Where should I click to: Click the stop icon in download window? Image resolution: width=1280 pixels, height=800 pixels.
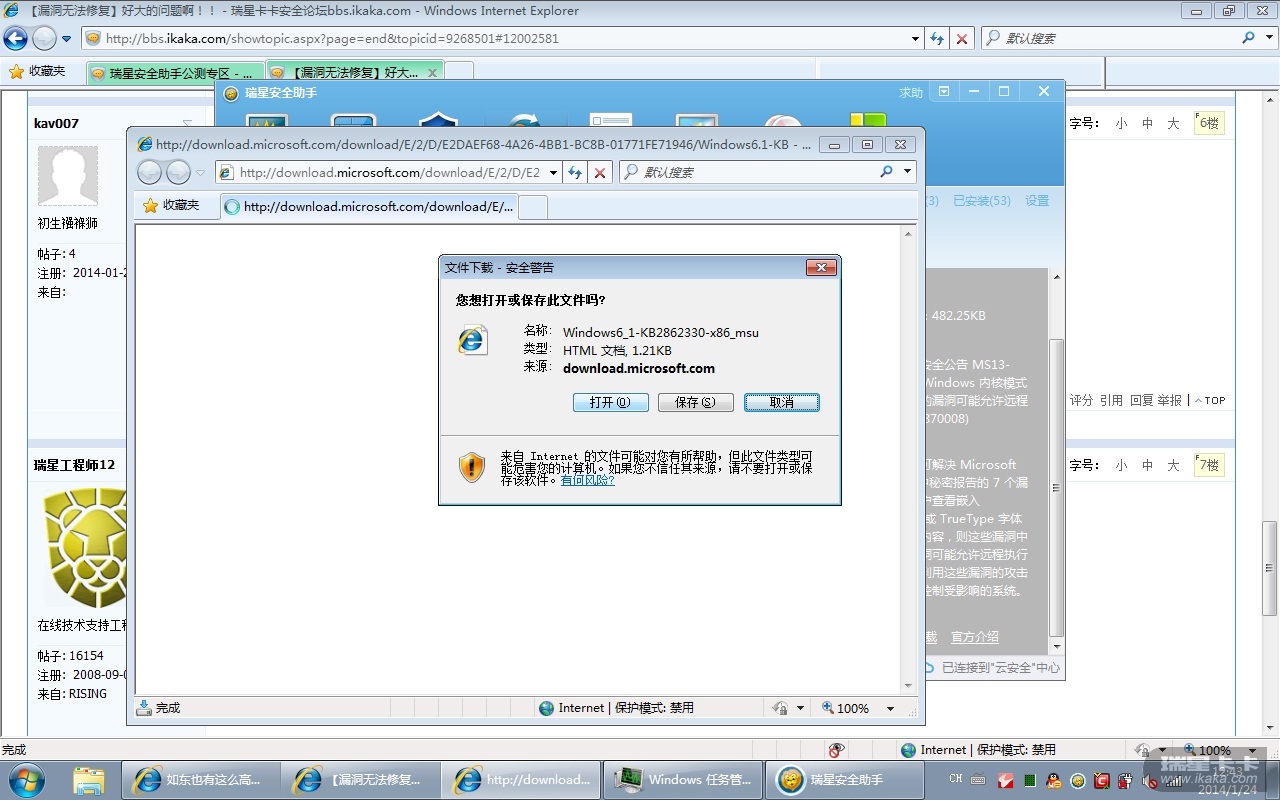coord(600,172)
